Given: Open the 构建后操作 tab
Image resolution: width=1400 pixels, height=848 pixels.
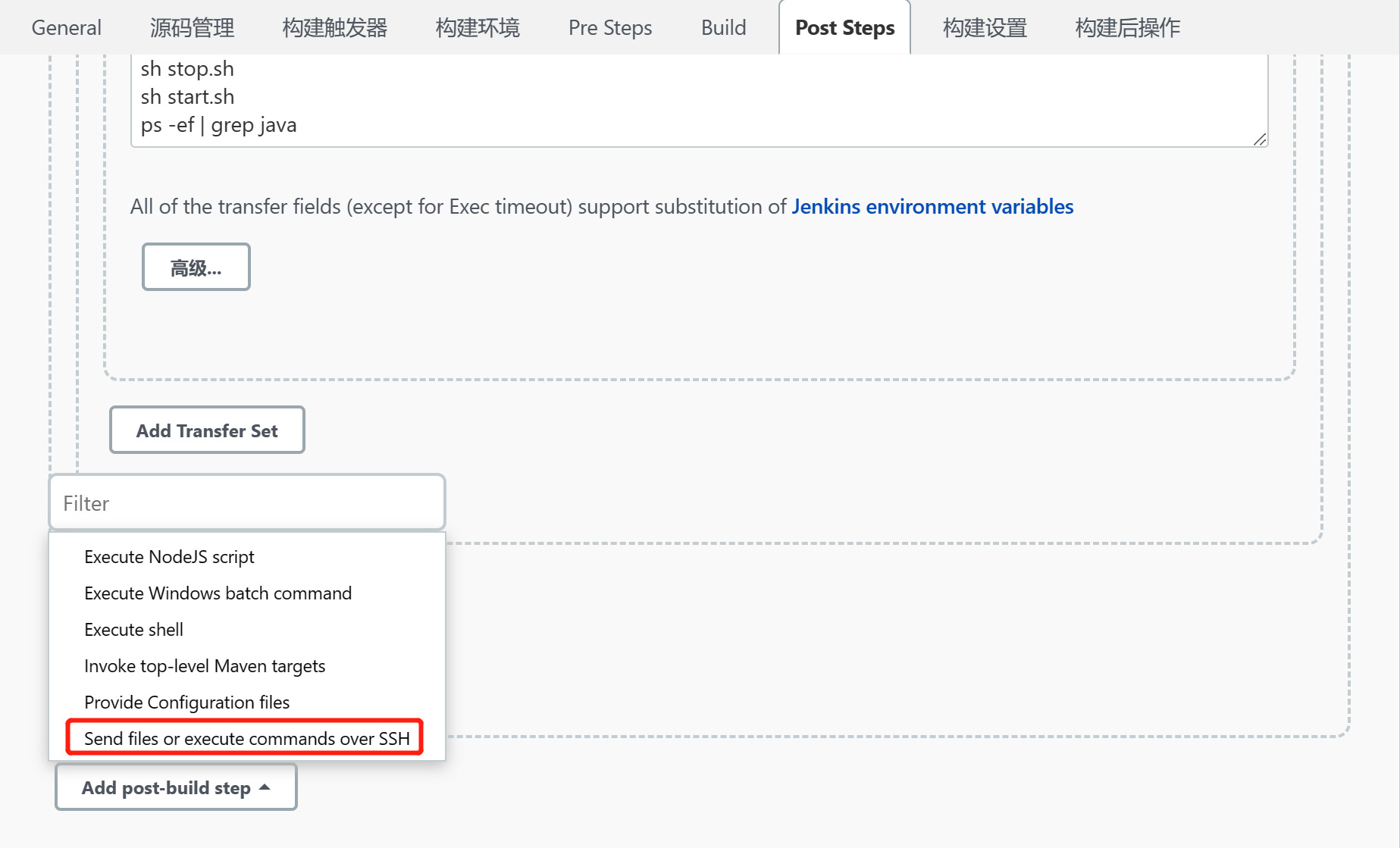Looking at the screenshot, I should pyautogui.click(x=1126, y=27).
